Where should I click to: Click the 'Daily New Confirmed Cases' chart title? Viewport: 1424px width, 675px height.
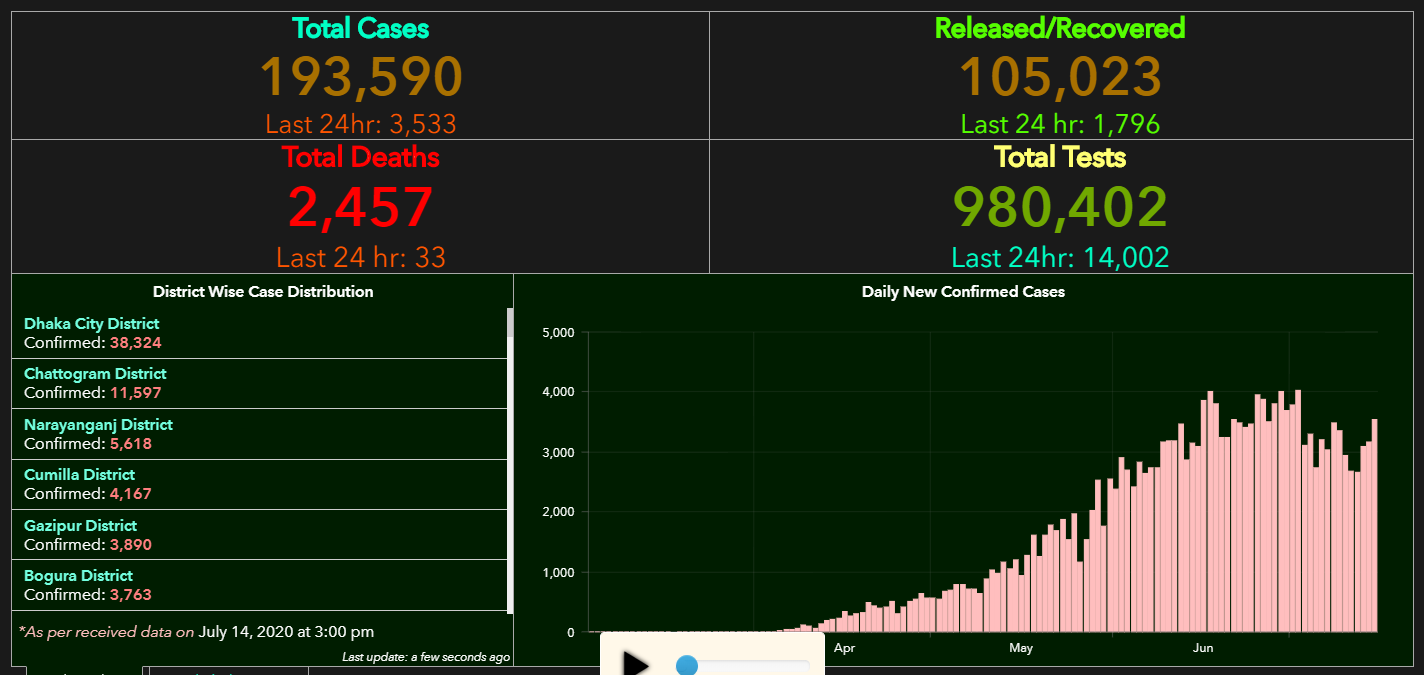tap(963, 292)
